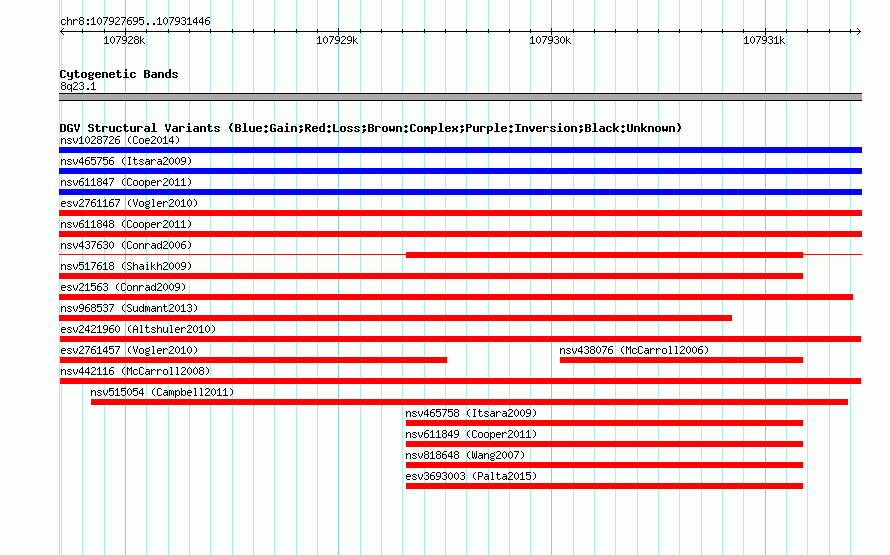Viewport: 890px width, 555px height.
Task: Open nsv465758 (Itsara2009) label
Action: [471, 413]
